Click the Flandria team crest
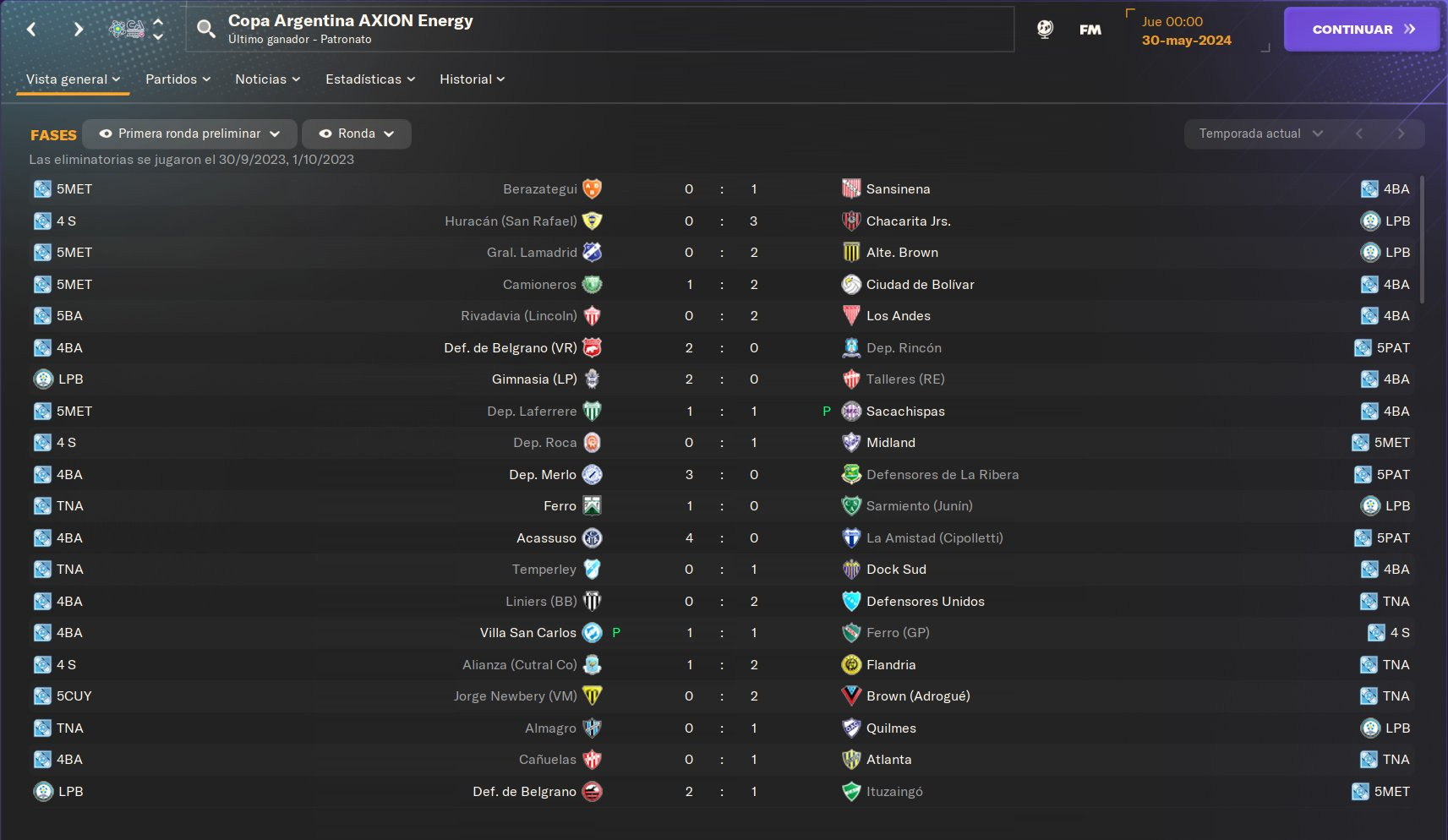Viewport: 1448px width, 840px height. click(851, 665)
